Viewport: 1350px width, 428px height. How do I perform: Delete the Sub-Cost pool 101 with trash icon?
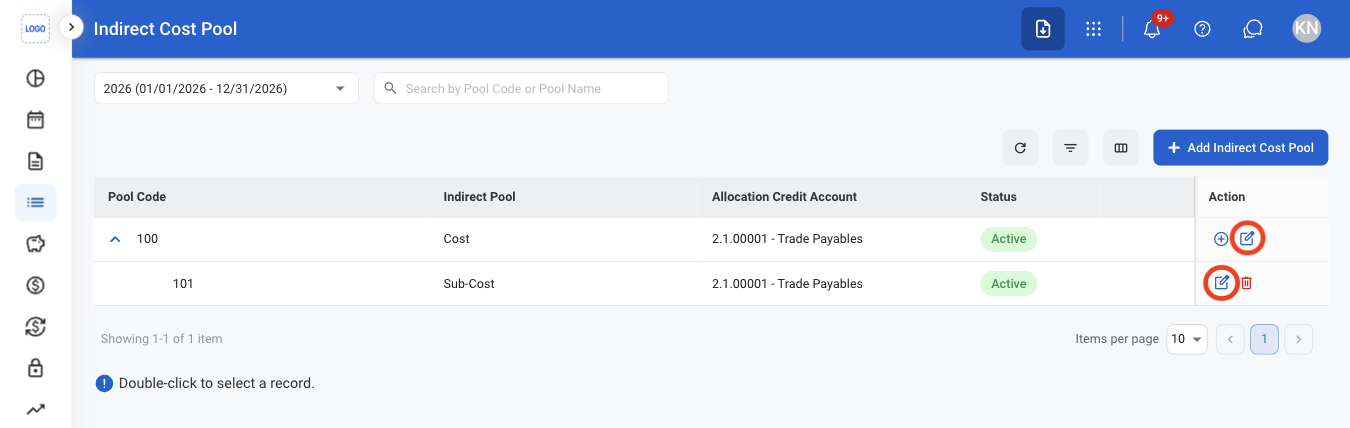[x=1246, y=283]
